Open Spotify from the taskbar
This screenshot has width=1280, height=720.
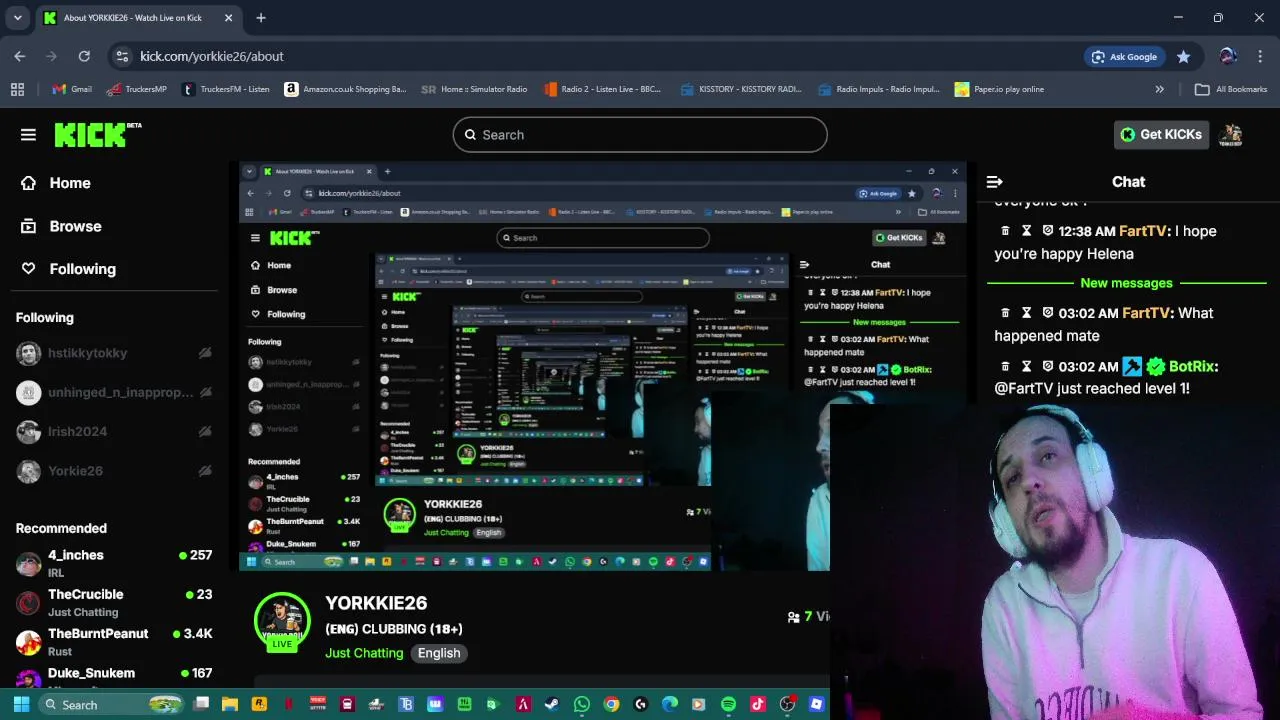[x=728, y=704]
